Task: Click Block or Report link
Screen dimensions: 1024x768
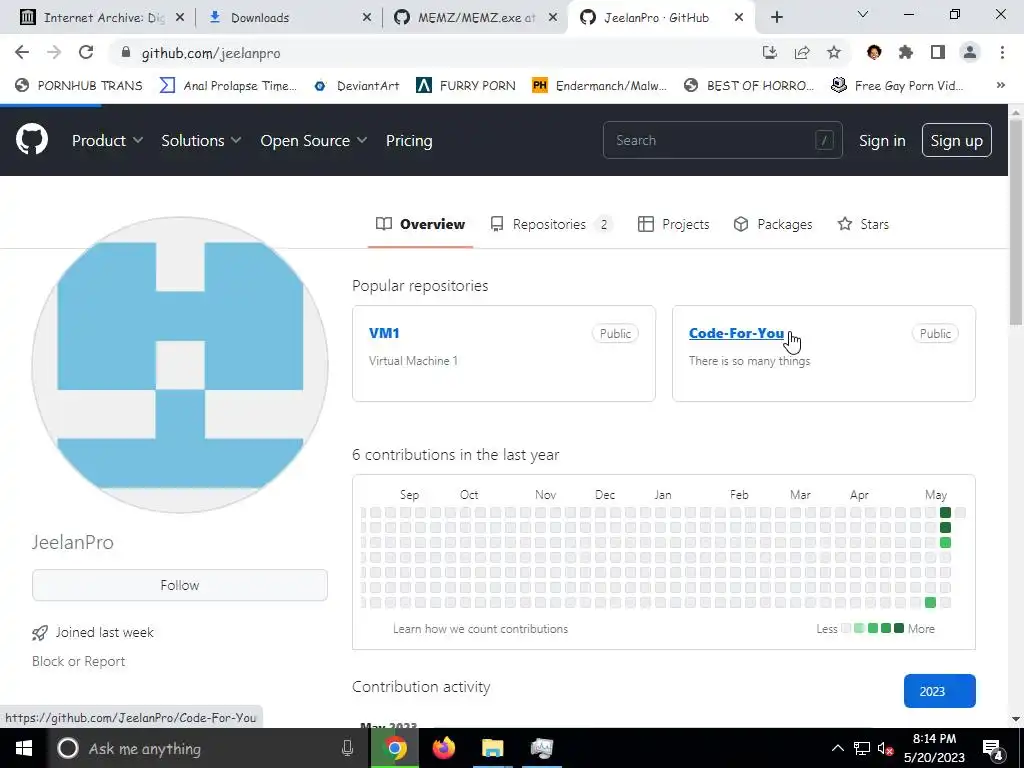Action: click(x=78, y=661)
